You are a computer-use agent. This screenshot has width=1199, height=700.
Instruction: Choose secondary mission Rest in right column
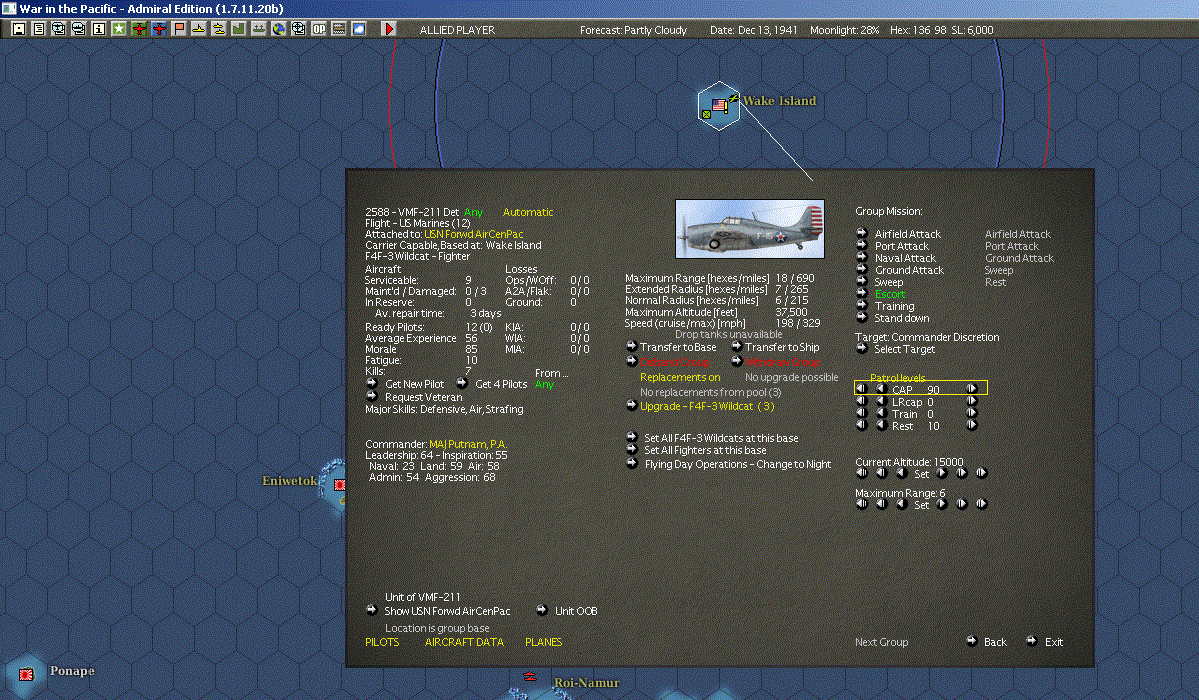click(996, 282)
